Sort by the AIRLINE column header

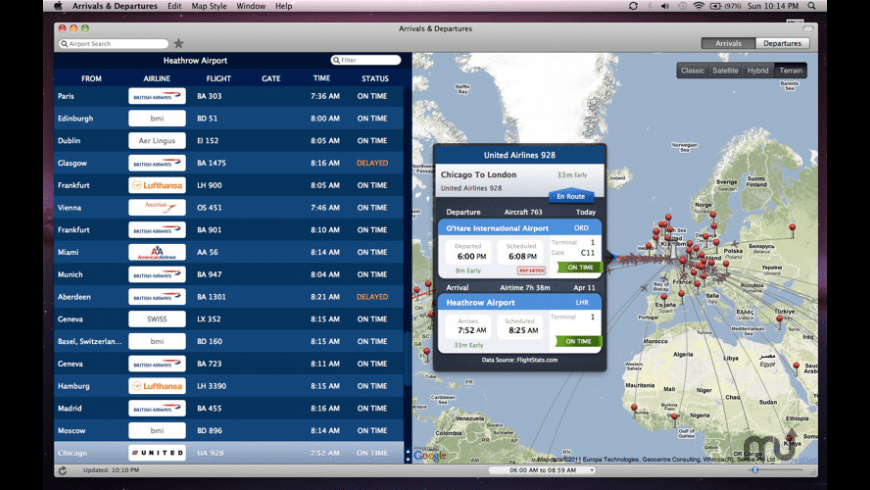(157, 79)
